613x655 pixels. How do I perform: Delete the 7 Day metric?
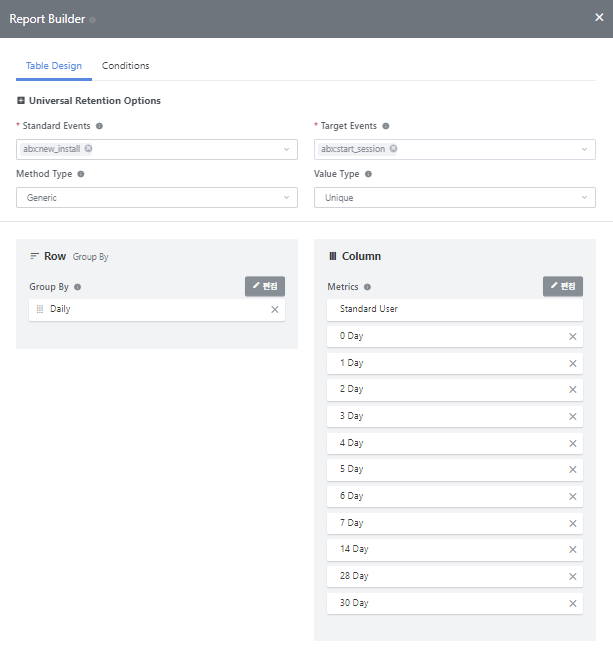(x=572, y=523)
